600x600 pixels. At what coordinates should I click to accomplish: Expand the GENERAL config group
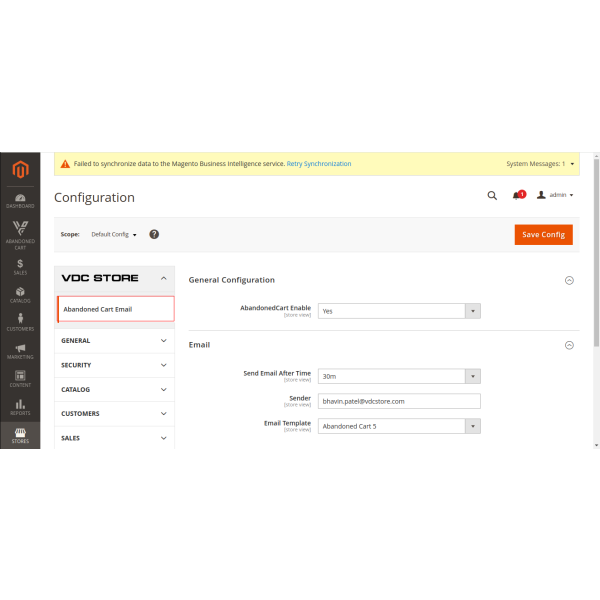point(114,341)
